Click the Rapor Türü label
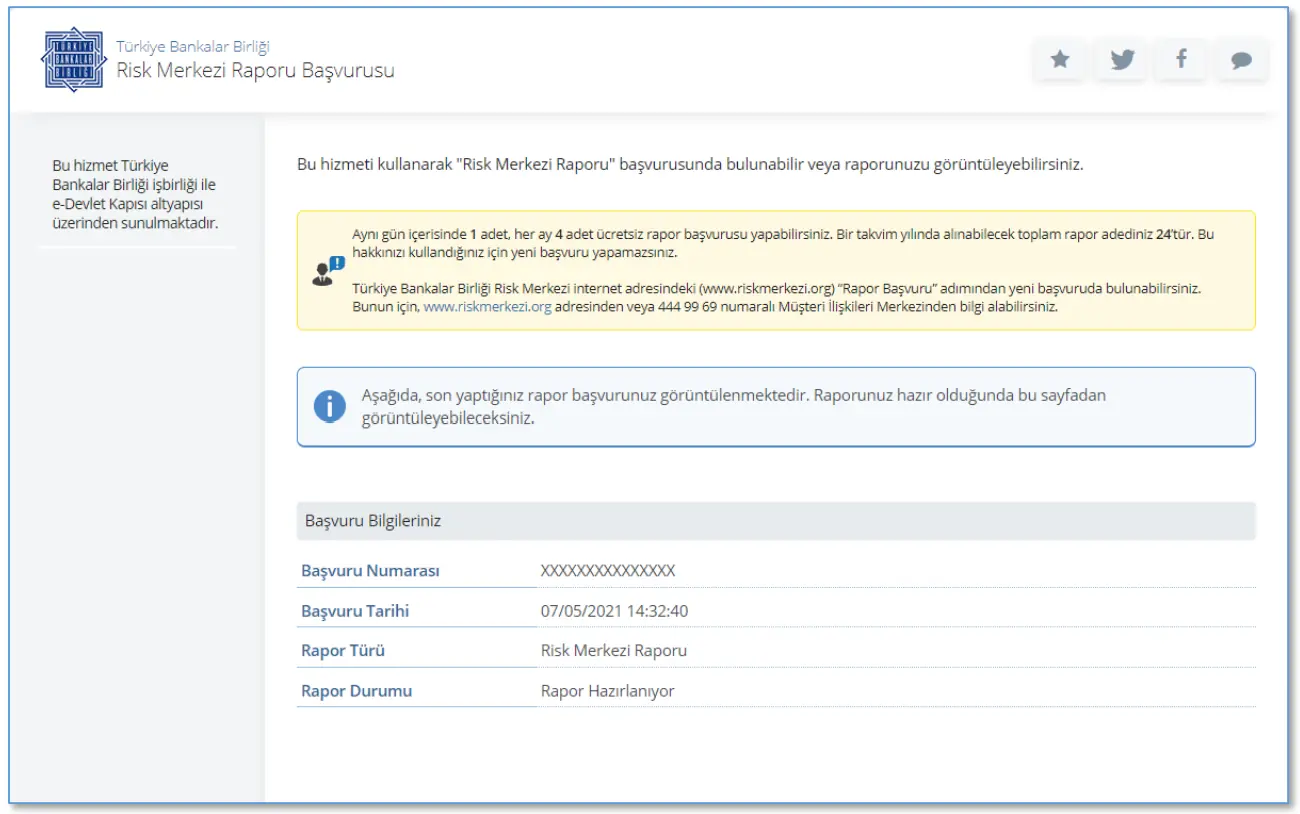The height and width of the screenshot is (814, 1300). 343,651
